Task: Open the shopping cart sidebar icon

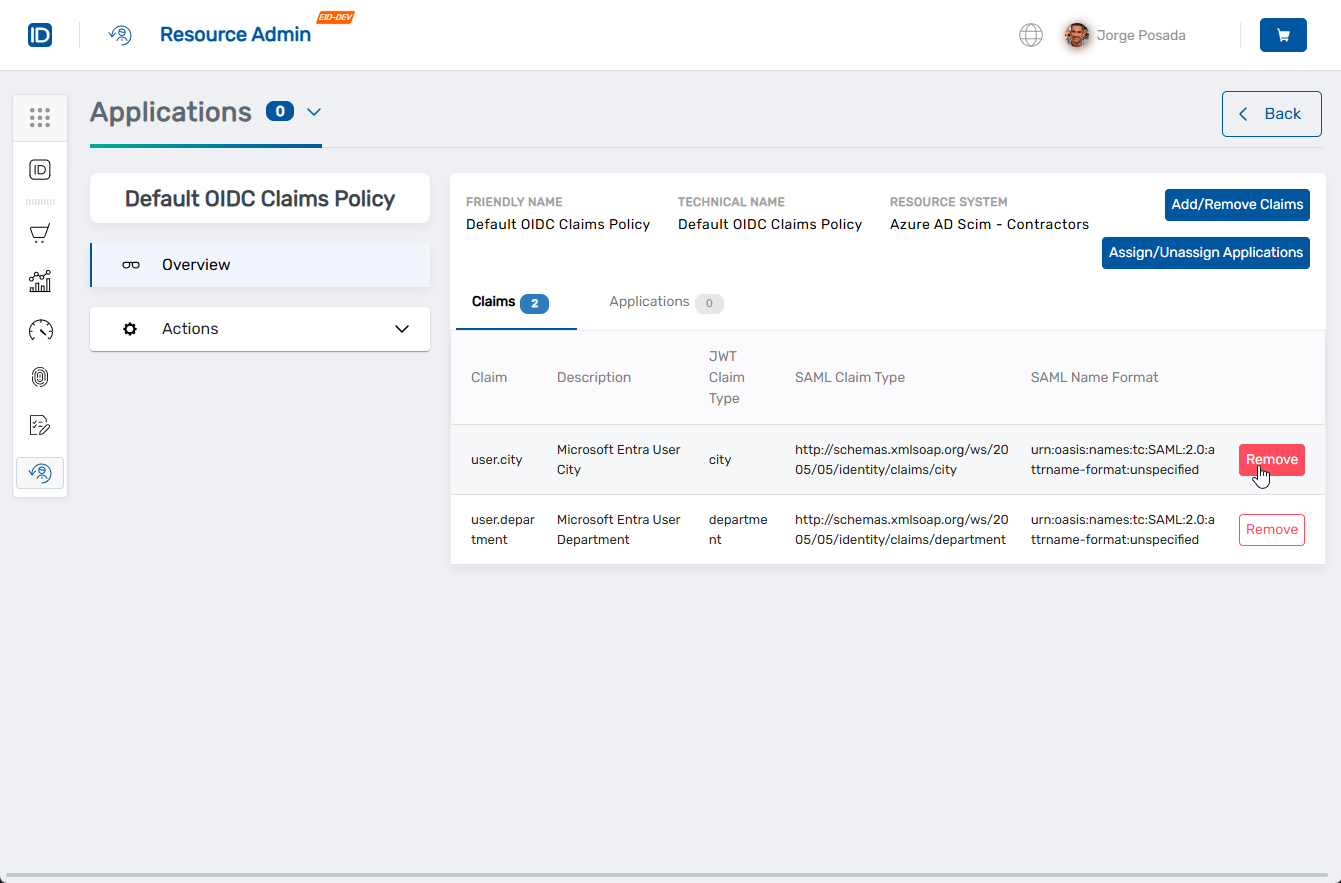Action: [x=40, y=234]
